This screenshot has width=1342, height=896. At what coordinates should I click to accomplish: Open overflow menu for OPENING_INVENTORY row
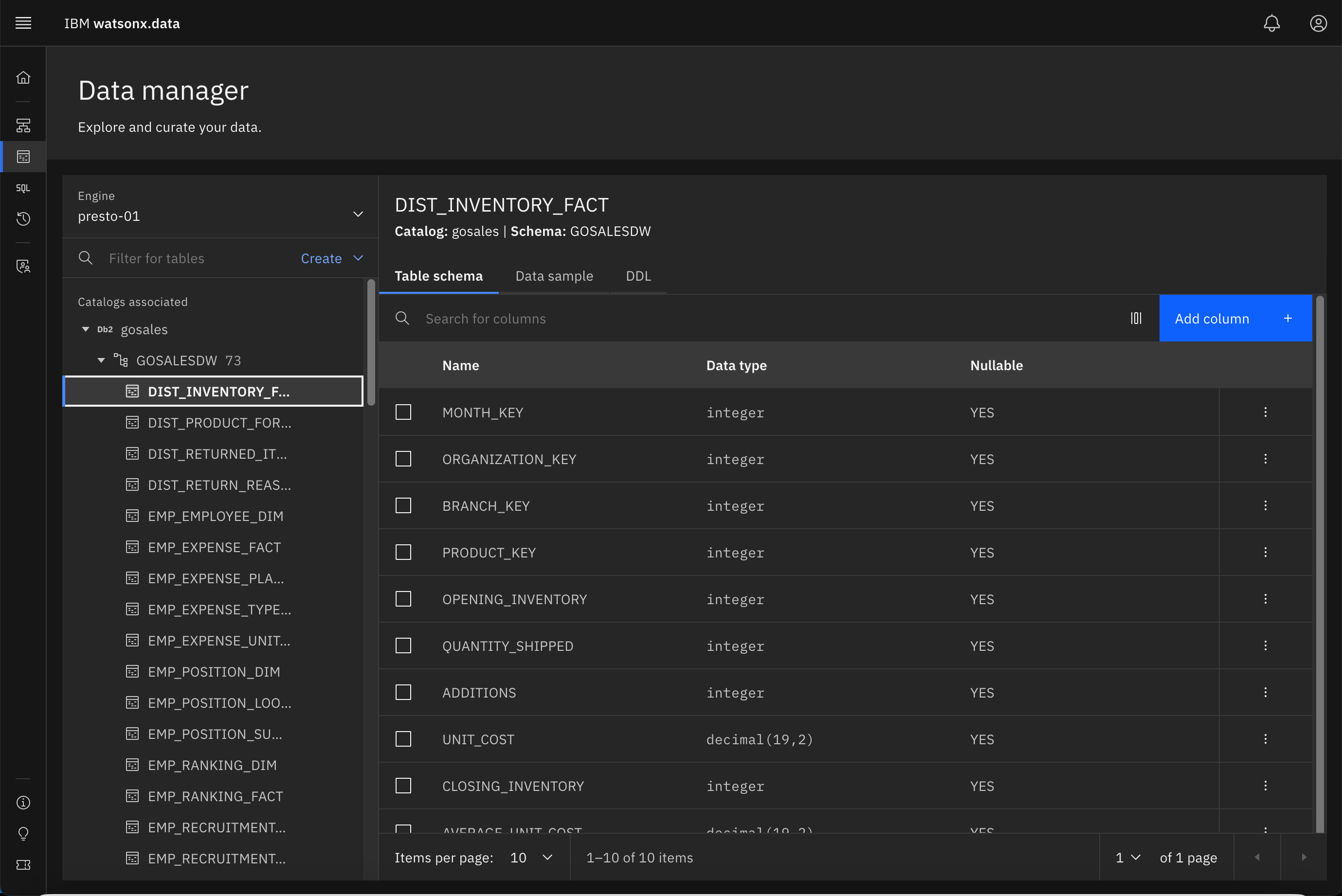coord(1266,599)
